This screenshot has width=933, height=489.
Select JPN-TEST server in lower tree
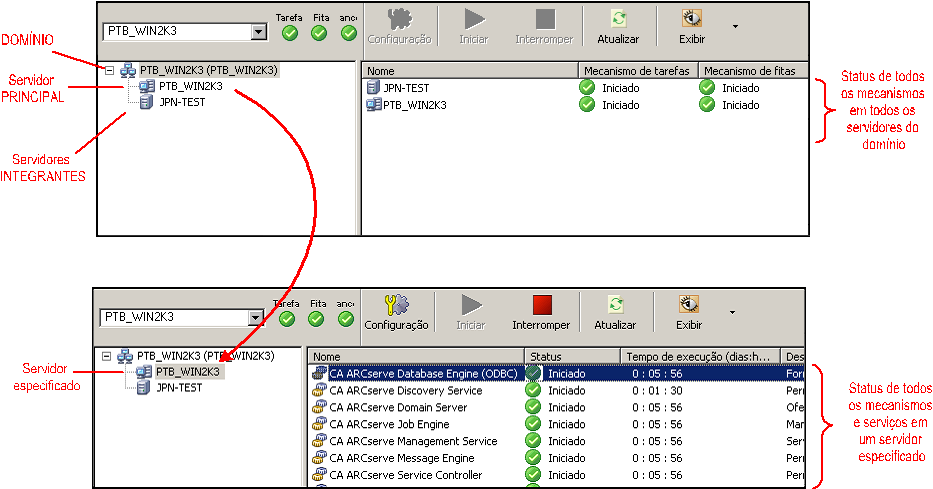(179, 388)
